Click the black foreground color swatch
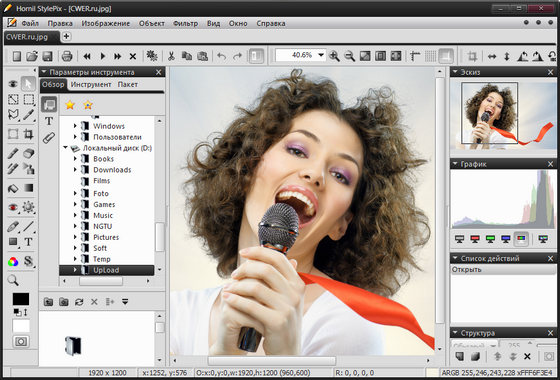Screen dimensions: 560x380 (x=21, y=299)
